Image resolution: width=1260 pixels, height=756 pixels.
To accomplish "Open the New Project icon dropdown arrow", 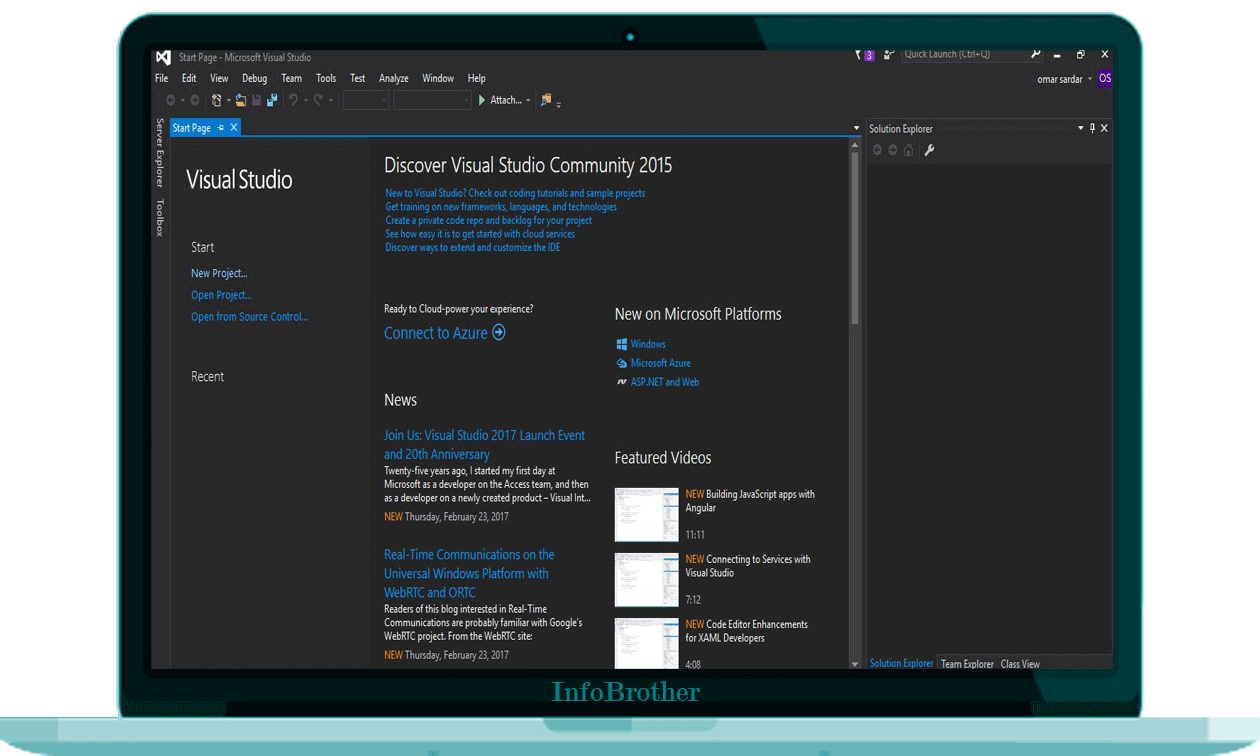I will coord(229,101).
